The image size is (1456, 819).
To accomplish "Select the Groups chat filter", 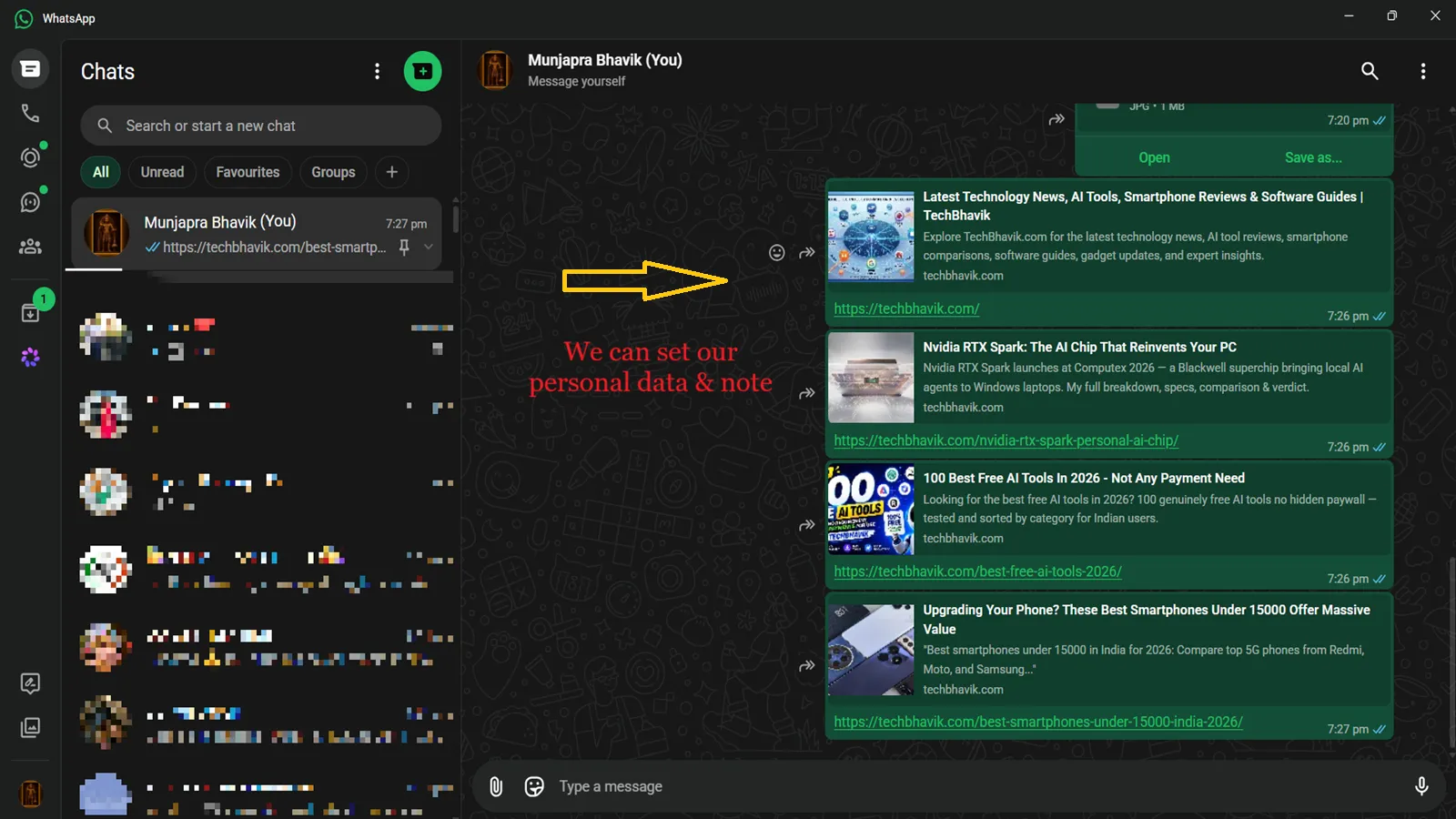I will (x=333, y=172).
